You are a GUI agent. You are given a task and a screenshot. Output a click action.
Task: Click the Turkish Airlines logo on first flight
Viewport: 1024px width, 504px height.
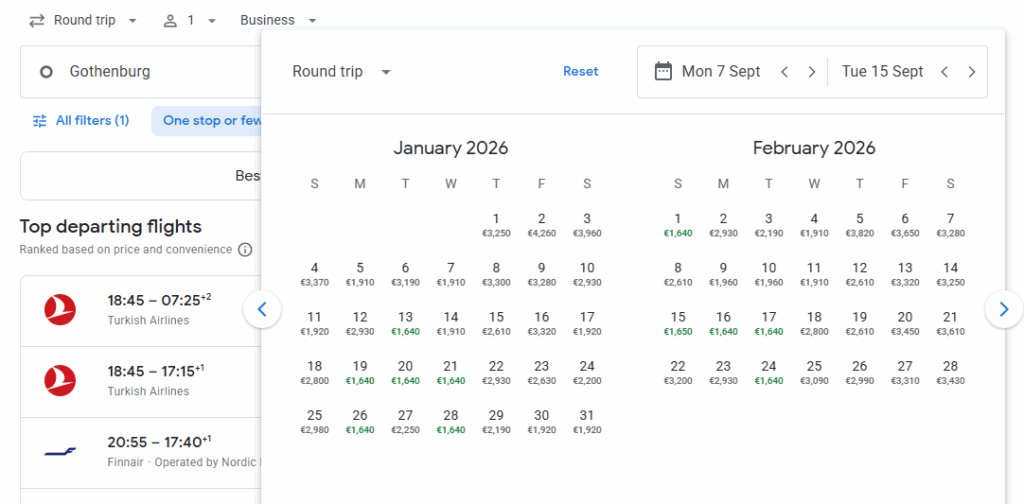(x=61, y=310)
